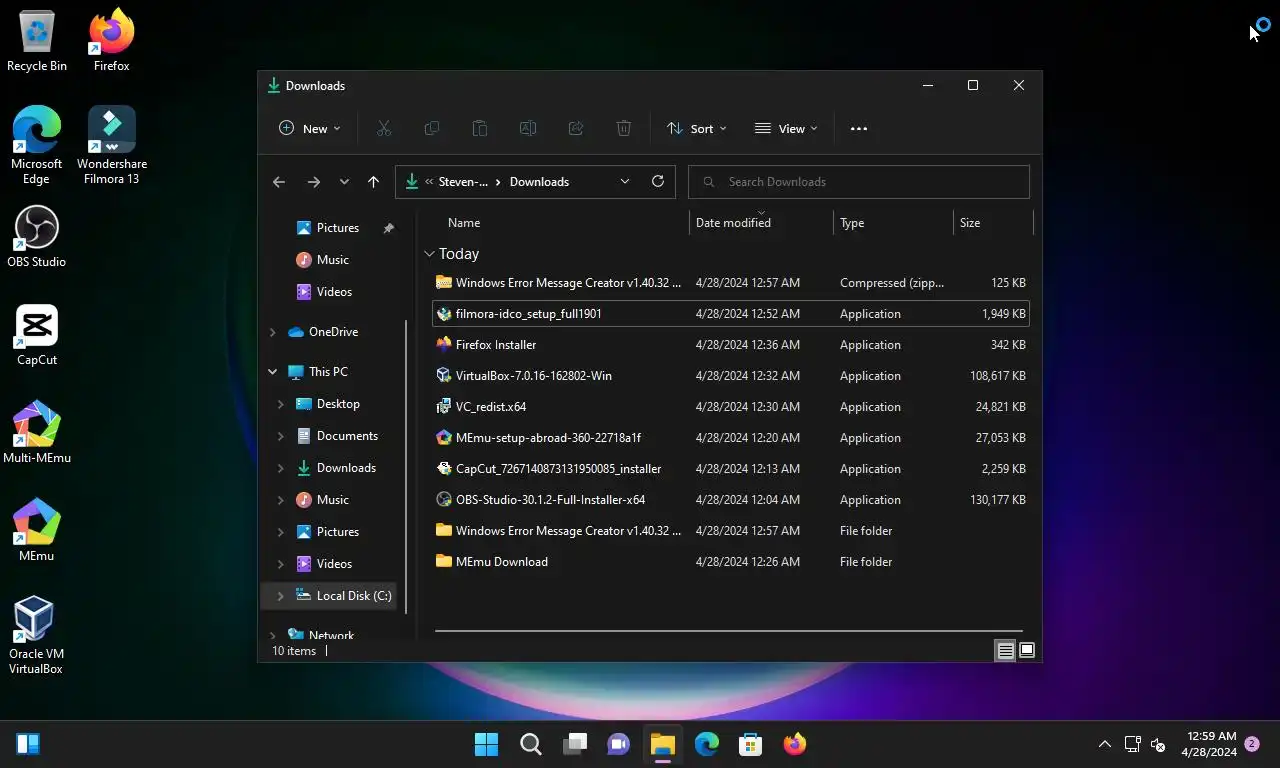Viewport: 1280px width, 768px height.
Task: Select the VC_redist.x64 file
Action: click(731, 407)
